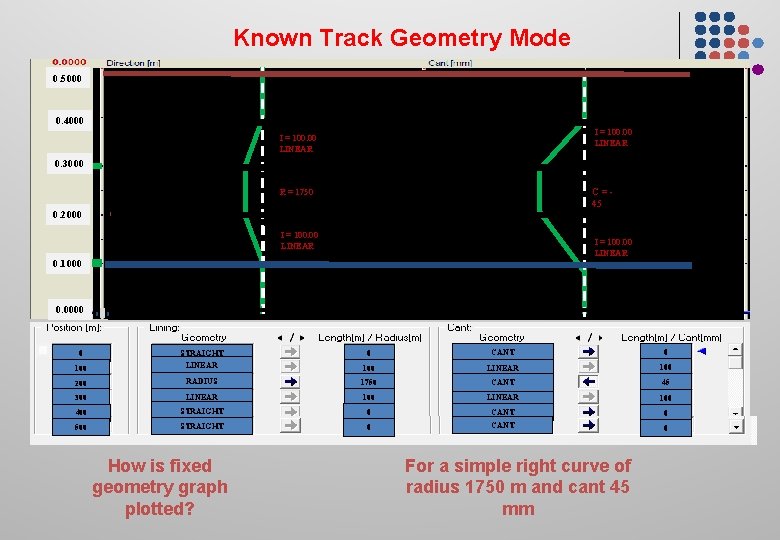Toggle Lining direction arrow on the first STRAIGHT row

(x=291, y=352)
